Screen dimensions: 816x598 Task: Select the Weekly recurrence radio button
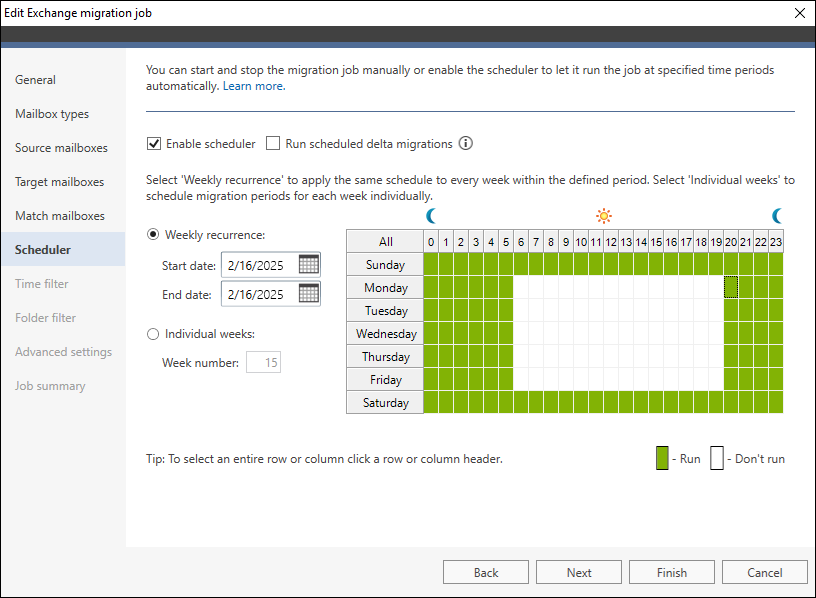pos(153,235)
